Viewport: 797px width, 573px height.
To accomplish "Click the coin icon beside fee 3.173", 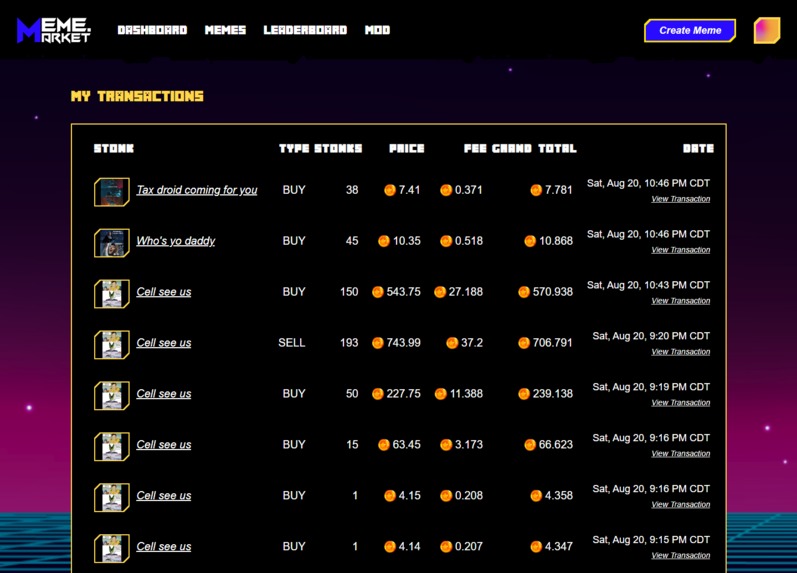I will (x=446, y=444).
